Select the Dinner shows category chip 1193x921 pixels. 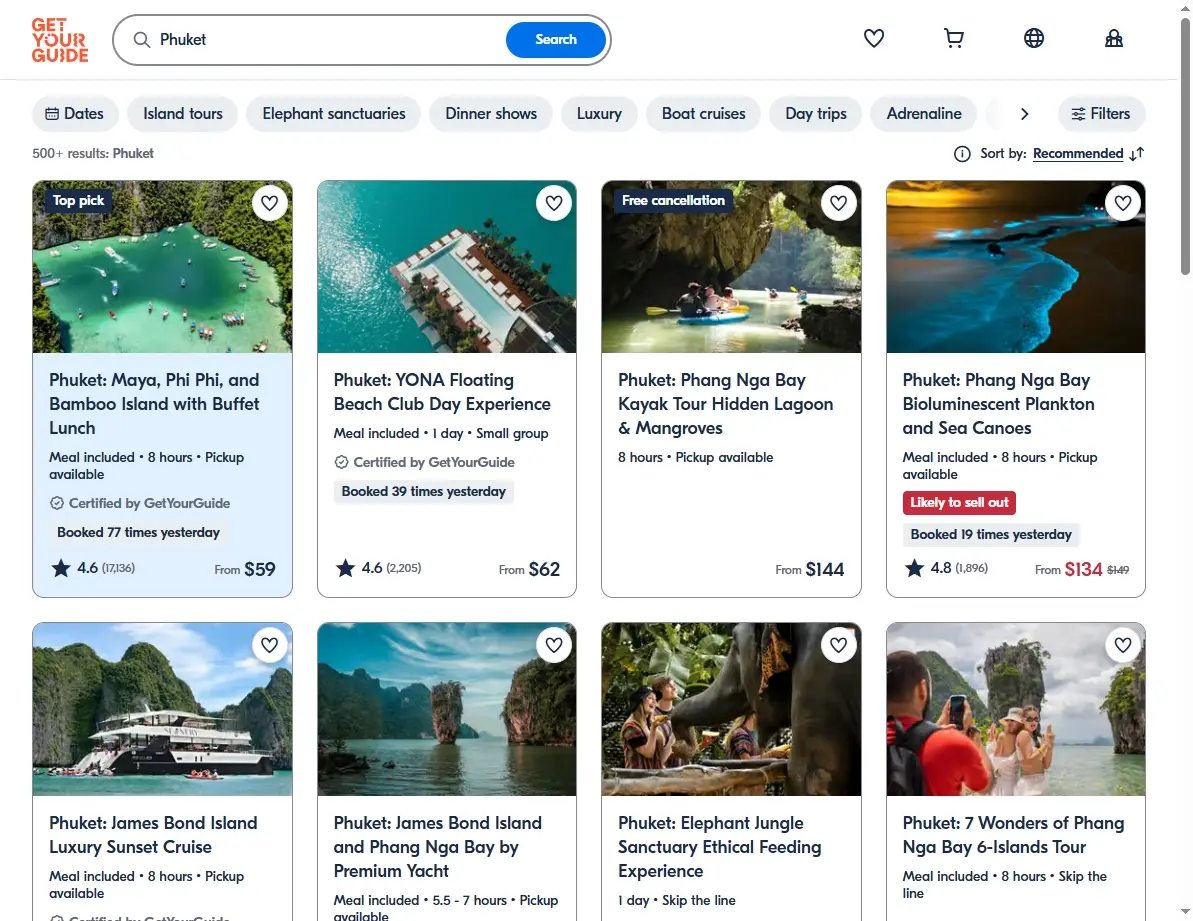[x=491, y=113]
